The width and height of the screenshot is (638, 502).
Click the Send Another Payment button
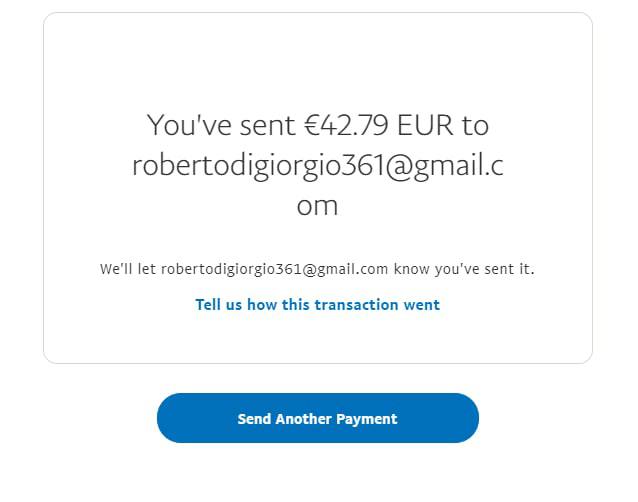(318, 418)
